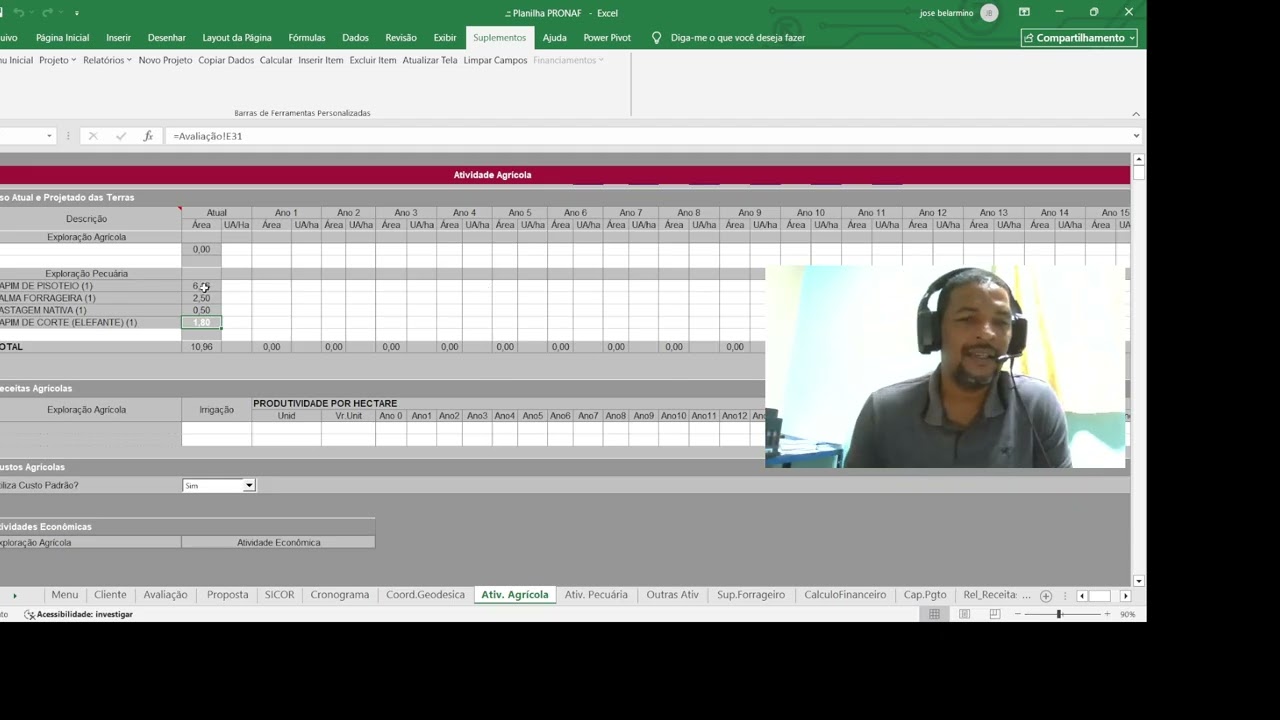This screenshot has width=1280, height=720.
Task: Open the Compartilhamento share button
Action: click(1079, 38)
